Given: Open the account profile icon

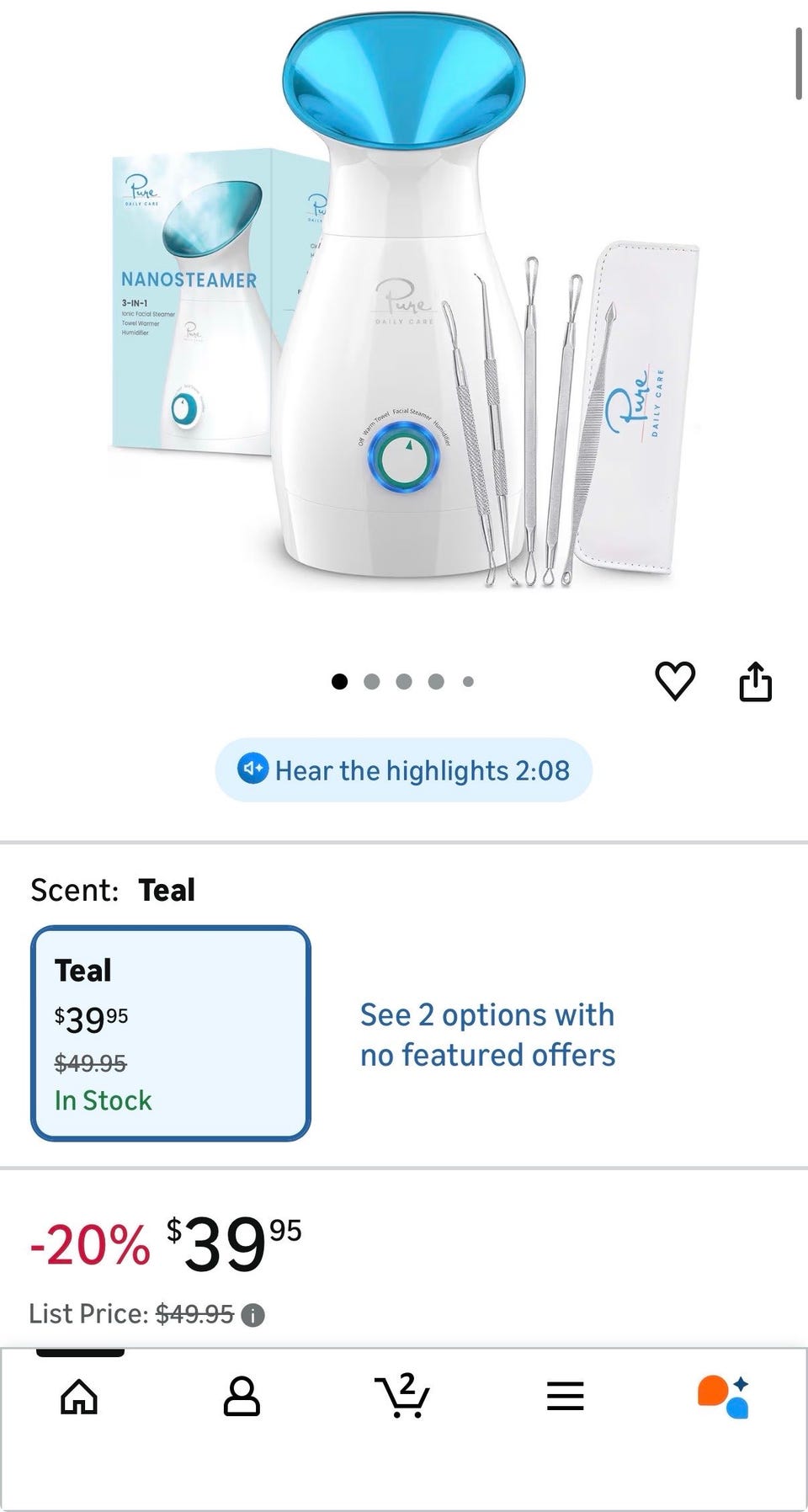Looking at the screenshot, I should coord(242,1398).
